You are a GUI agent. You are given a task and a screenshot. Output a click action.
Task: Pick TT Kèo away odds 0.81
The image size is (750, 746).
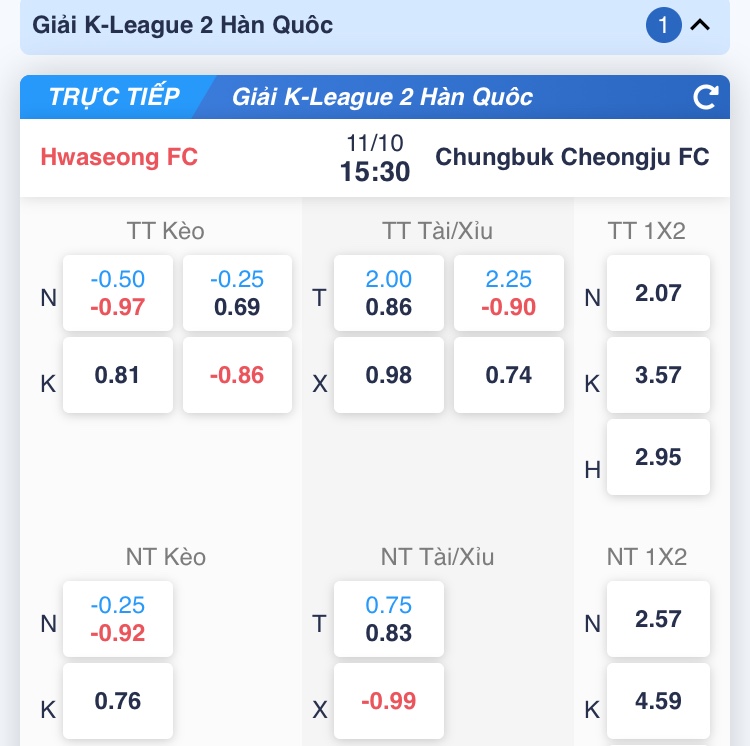coord(118,375)
